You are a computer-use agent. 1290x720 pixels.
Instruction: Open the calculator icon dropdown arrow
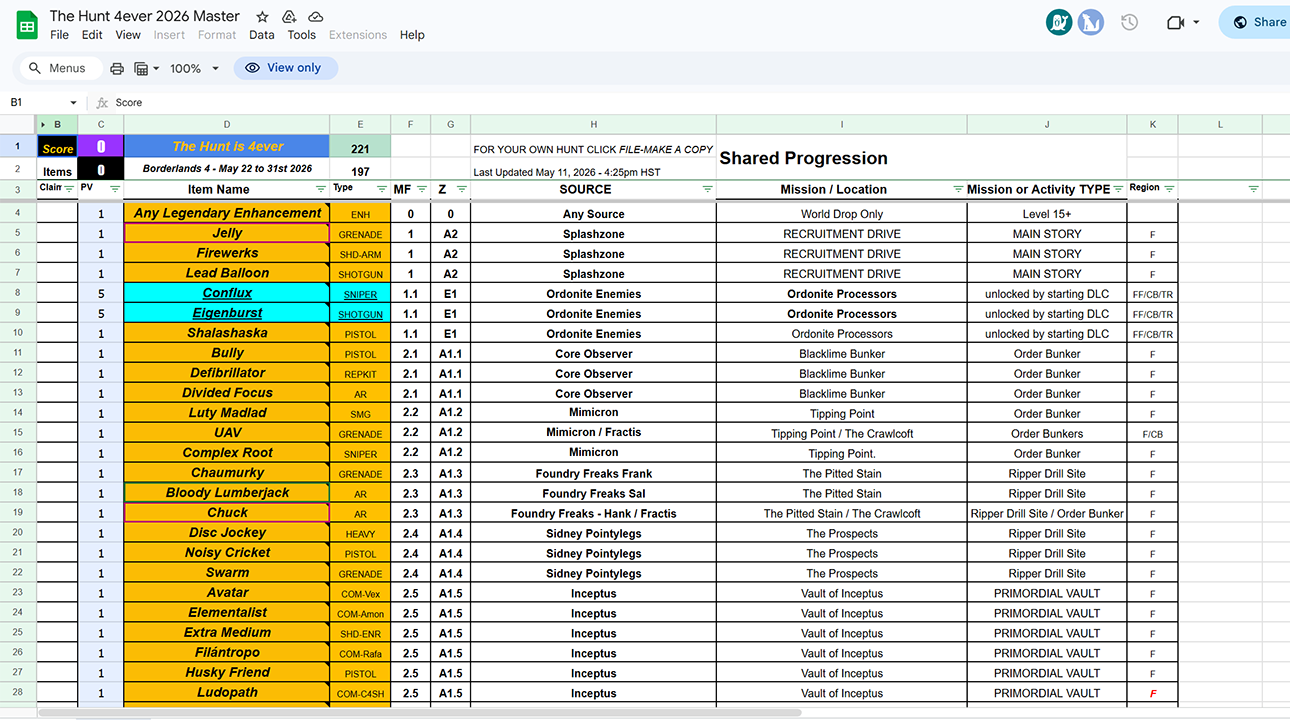pos(155,68)
